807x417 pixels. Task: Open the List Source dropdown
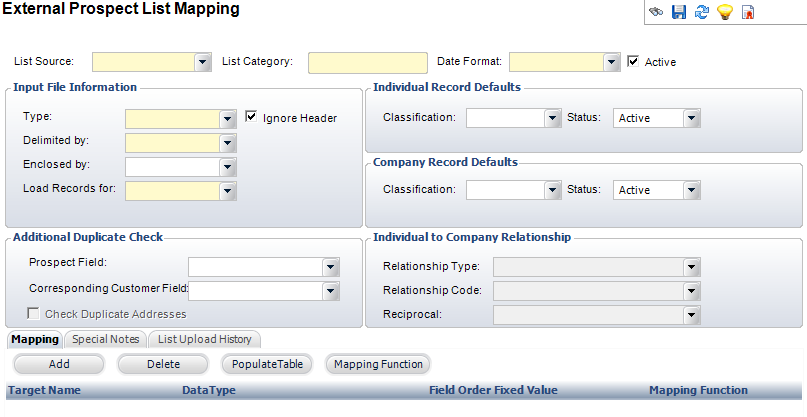pos(202,62)
